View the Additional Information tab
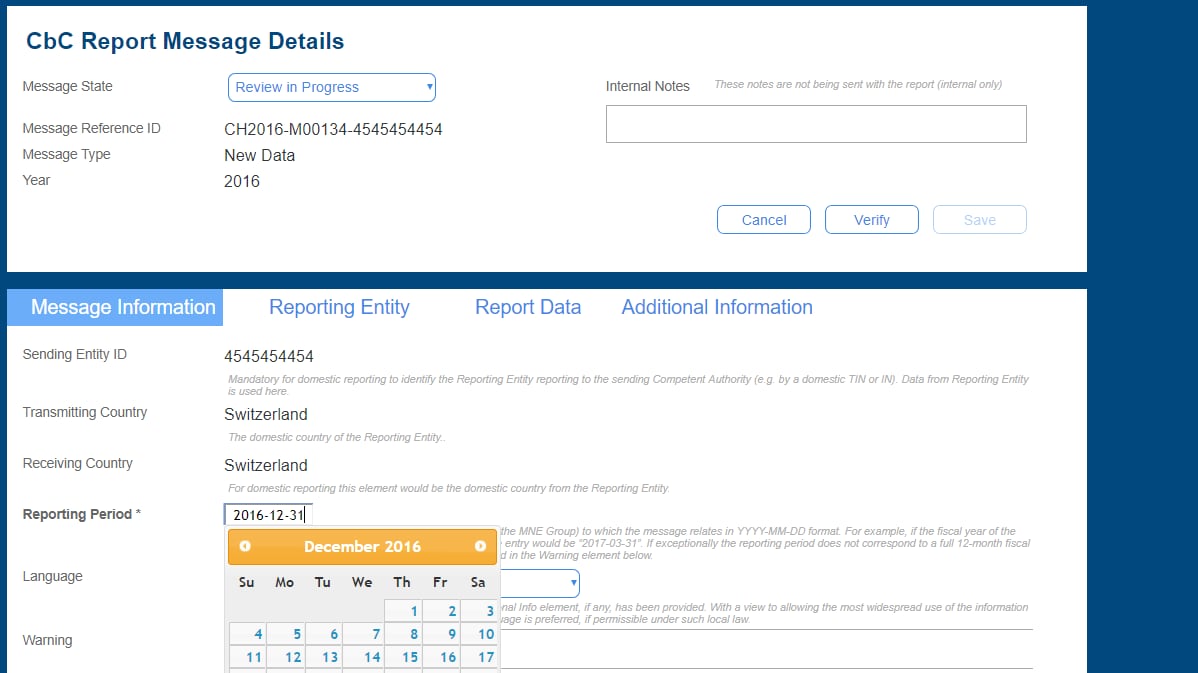The image size is (1198, 673). 716,307
